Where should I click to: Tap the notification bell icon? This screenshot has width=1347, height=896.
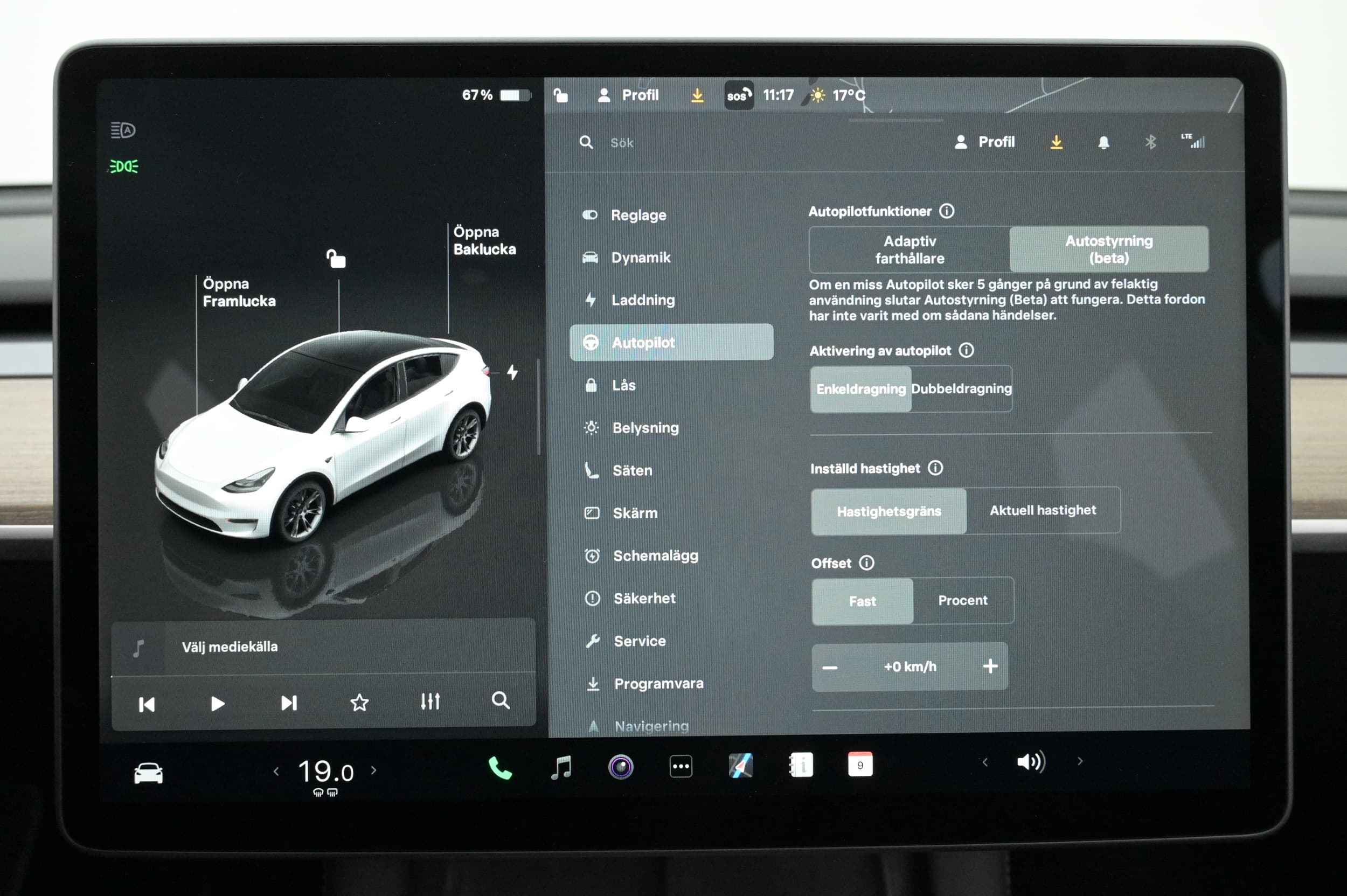point(1103,142)
